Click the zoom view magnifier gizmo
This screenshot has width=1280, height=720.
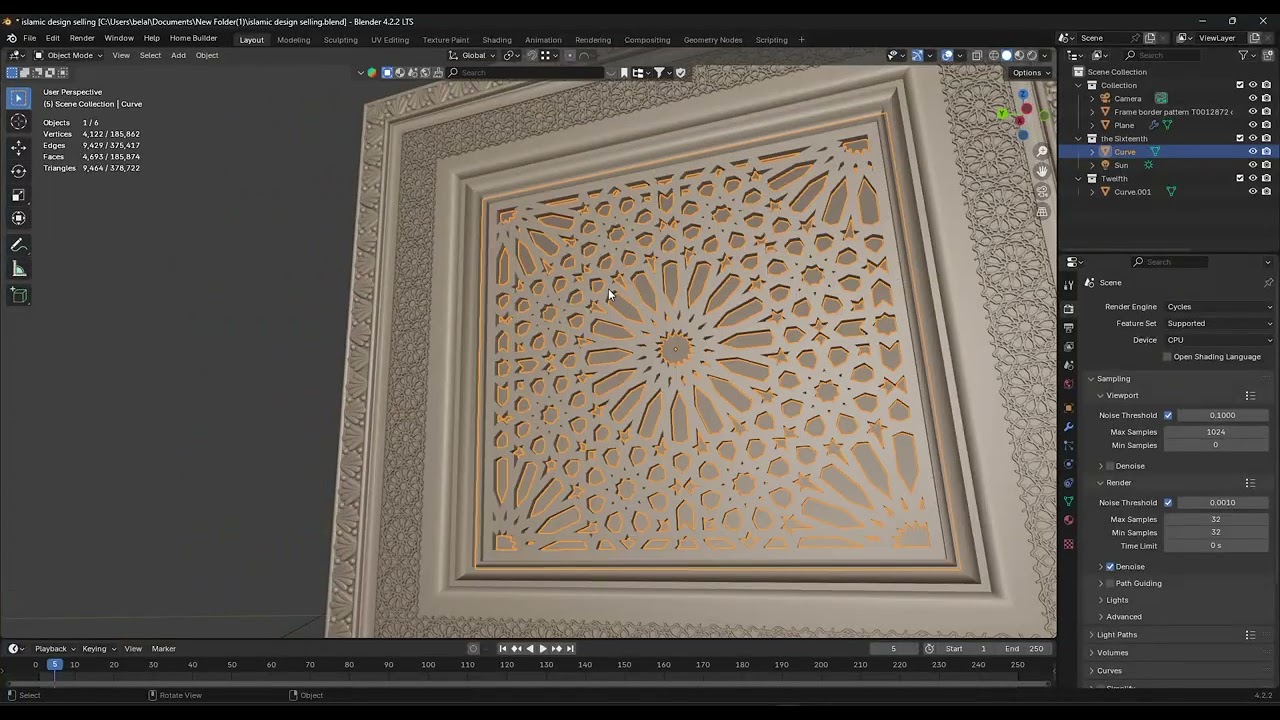point(1042,151)
